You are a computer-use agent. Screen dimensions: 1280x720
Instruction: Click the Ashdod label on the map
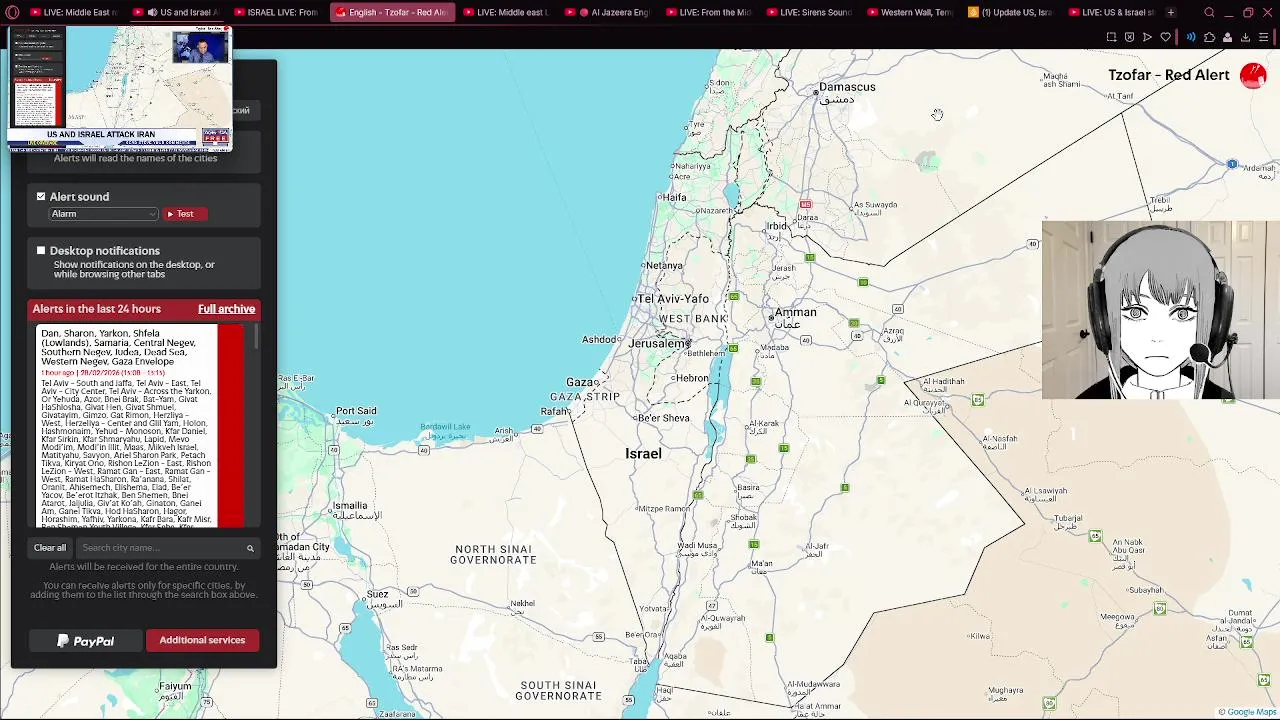[600, 340]
